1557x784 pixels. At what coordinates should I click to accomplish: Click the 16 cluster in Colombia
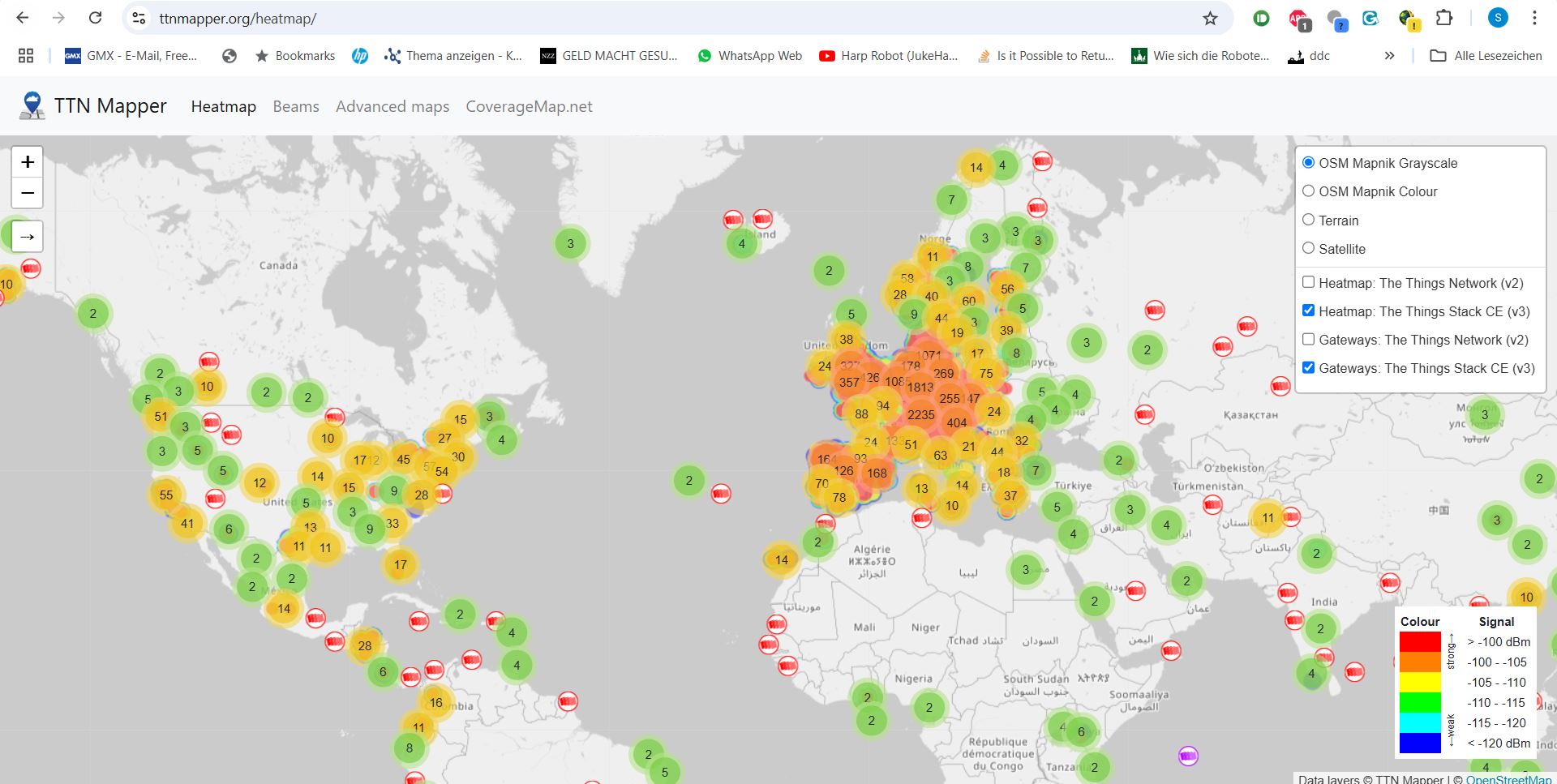click(436, 703)
